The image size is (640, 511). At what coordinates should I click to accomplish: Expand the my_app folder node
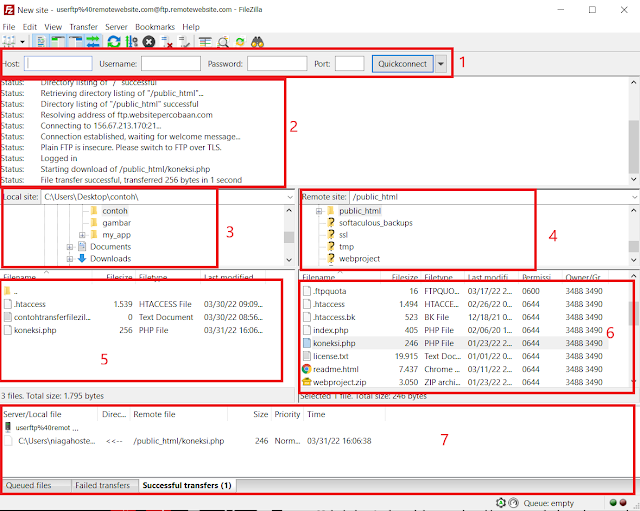click(82, 235)
